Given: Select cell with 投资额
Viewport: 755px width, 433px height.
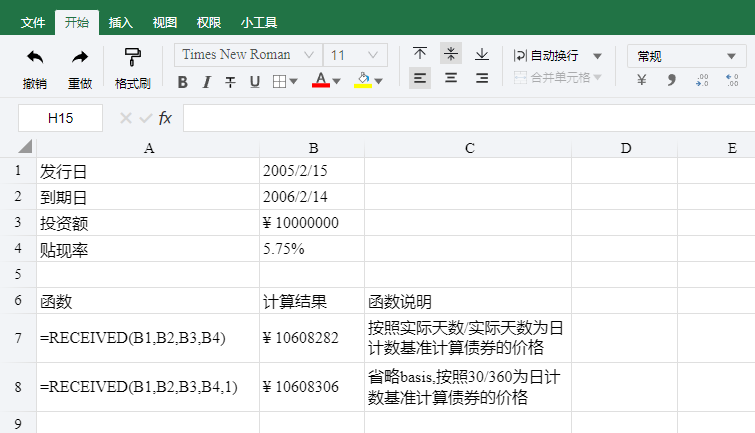Looking at the screenshot, I should coord(148,223).
